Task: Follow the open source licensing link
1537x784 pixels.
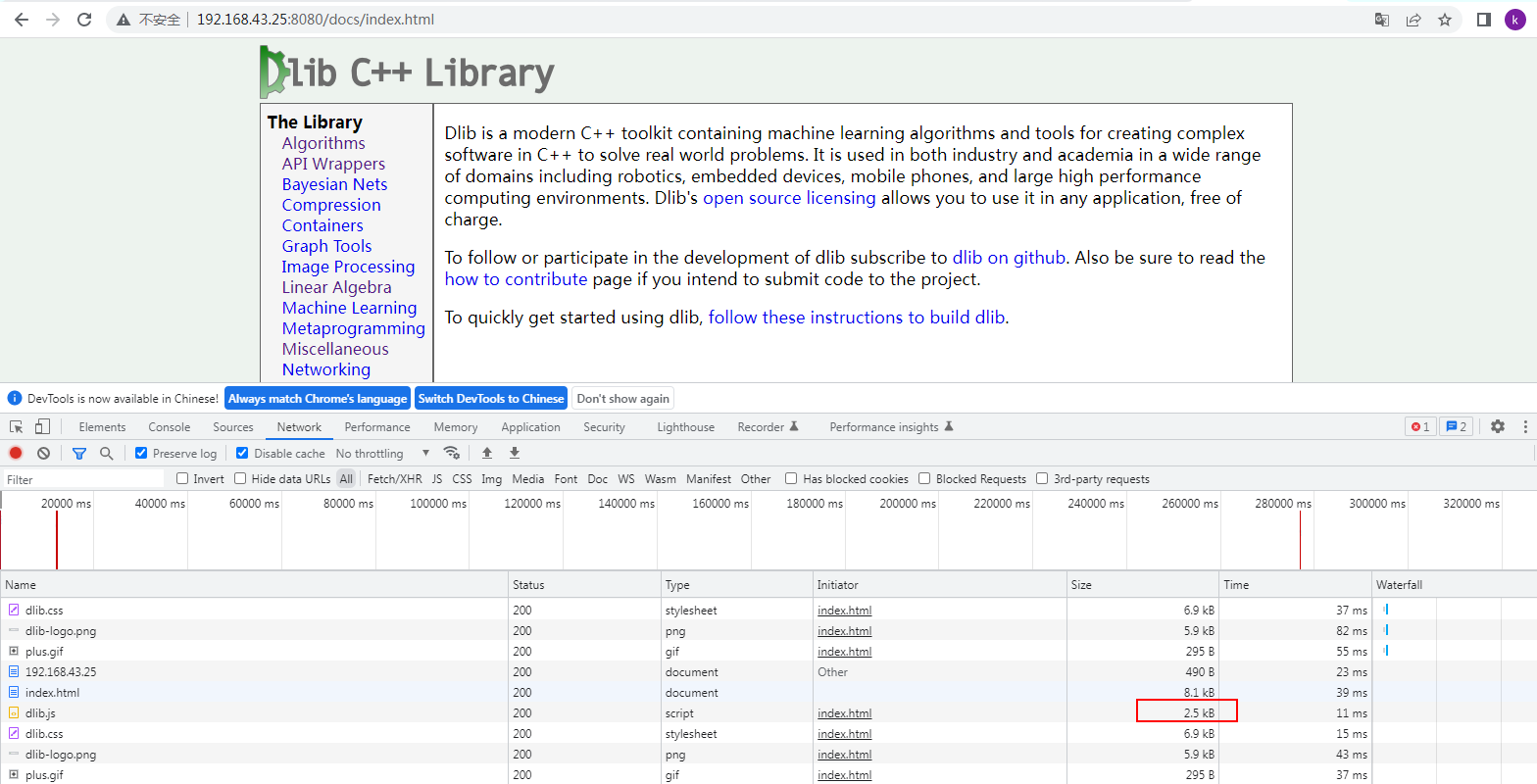Action: coord(789,198)
